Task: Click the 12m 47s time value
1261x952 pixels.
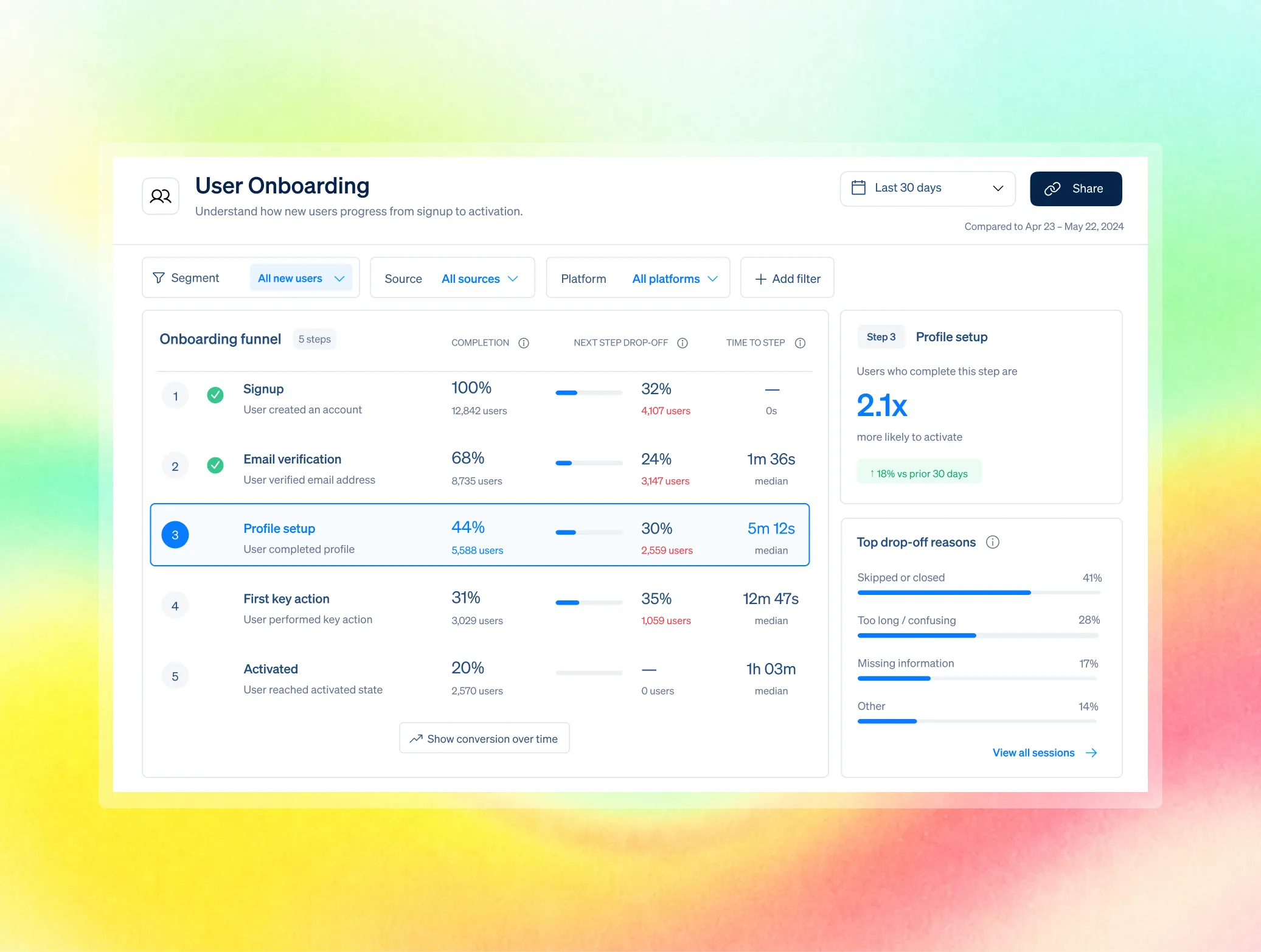Action: (x=771, y=599)
